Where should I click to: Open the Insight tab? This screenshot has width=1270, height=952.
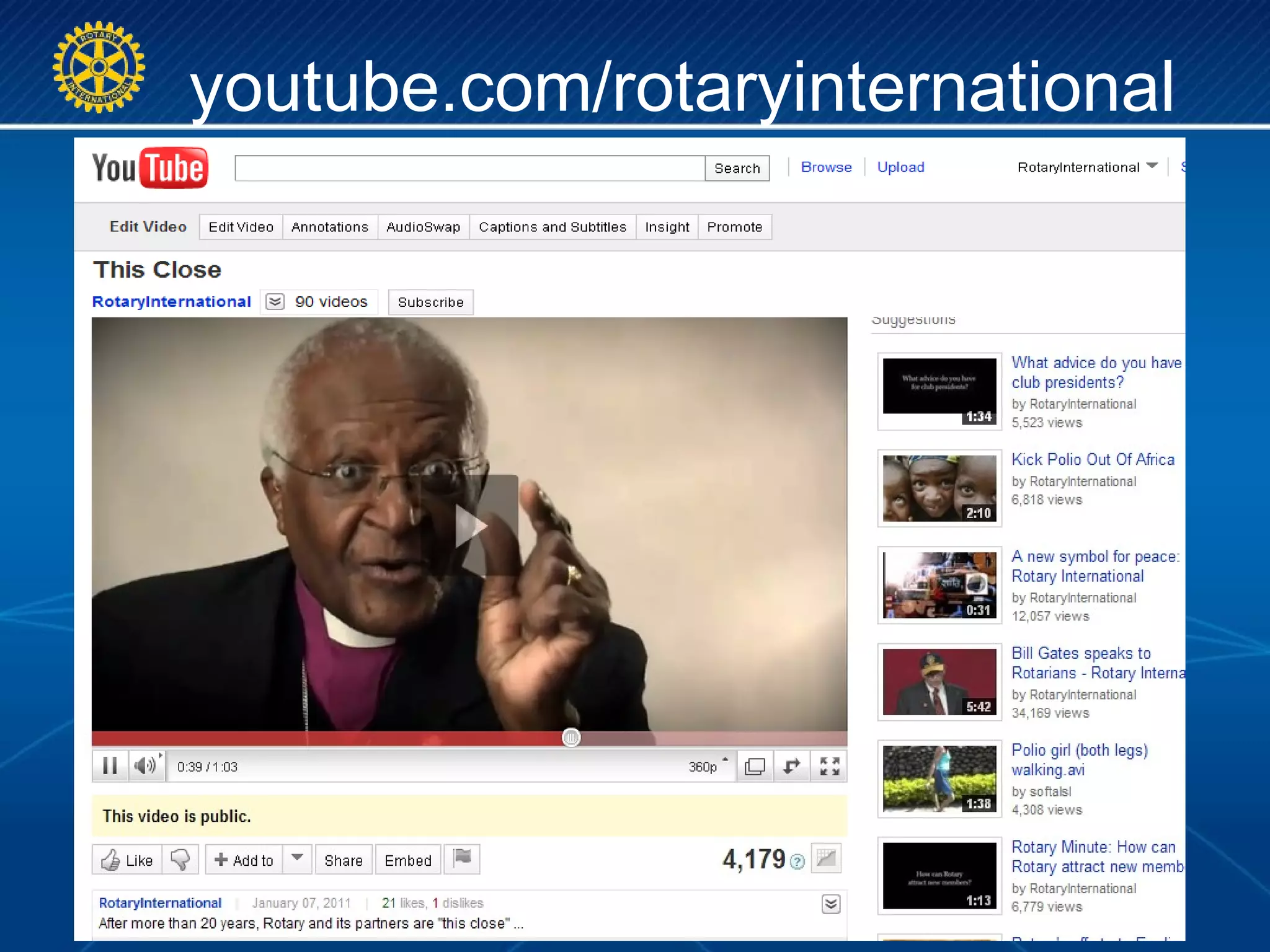[667, 227]
